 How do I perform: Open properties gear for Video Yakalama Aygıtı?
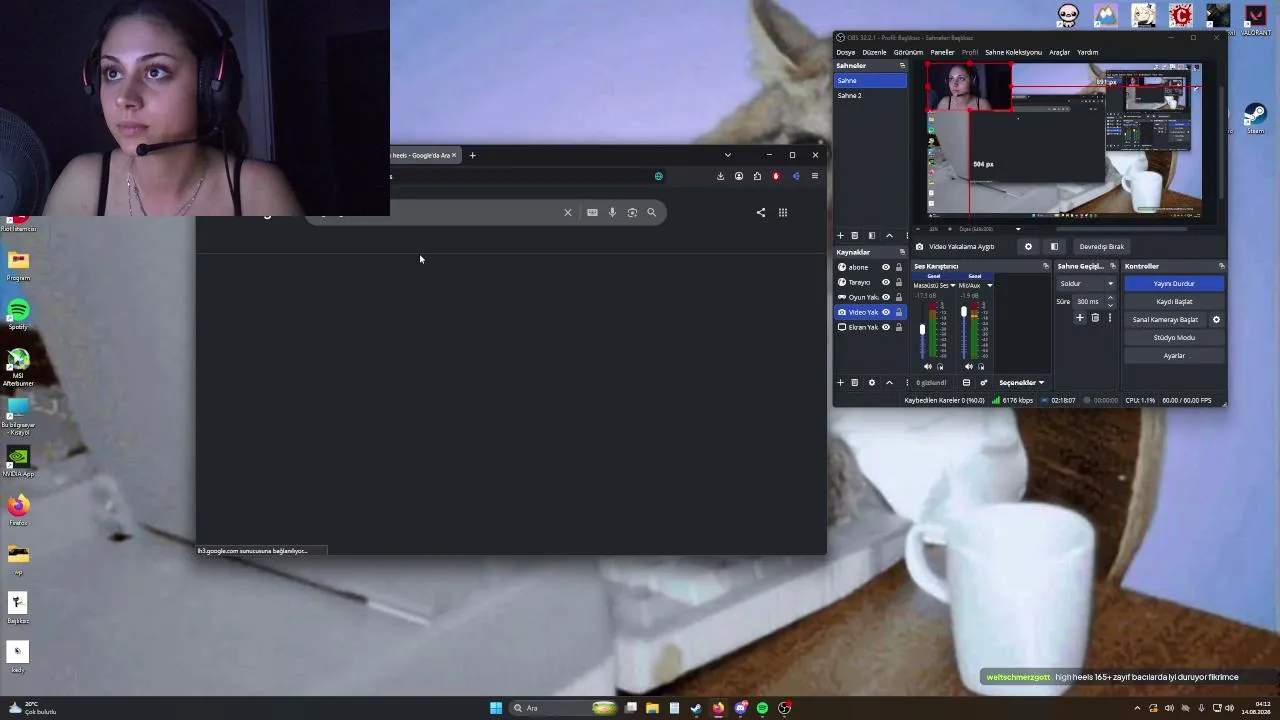pos(1028,247)
